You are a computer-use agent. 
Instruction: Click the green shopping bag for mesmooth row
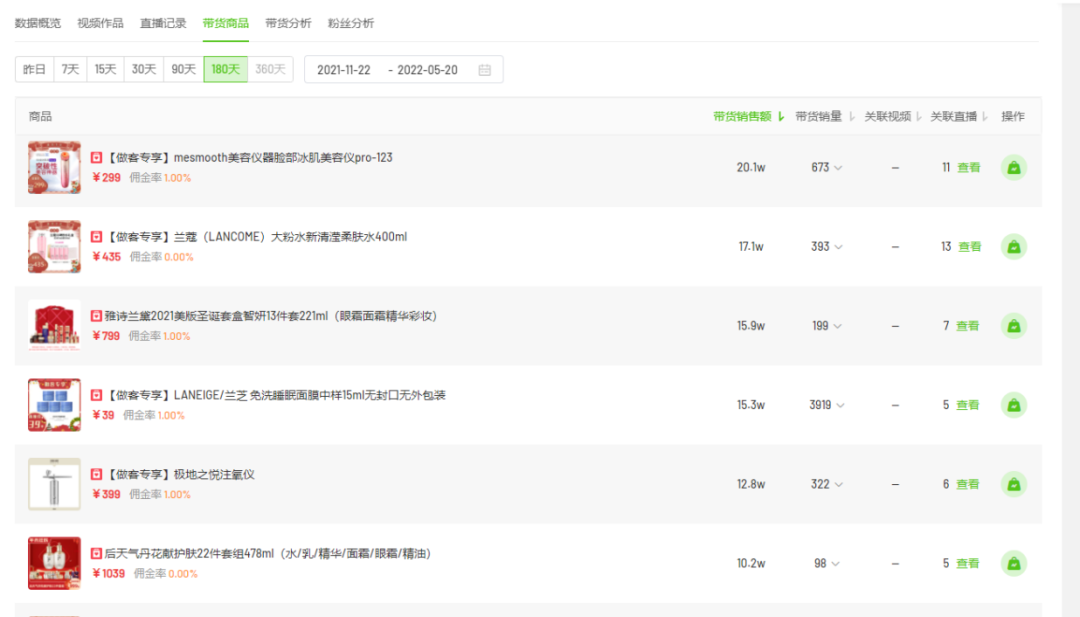click(1014, 167)
